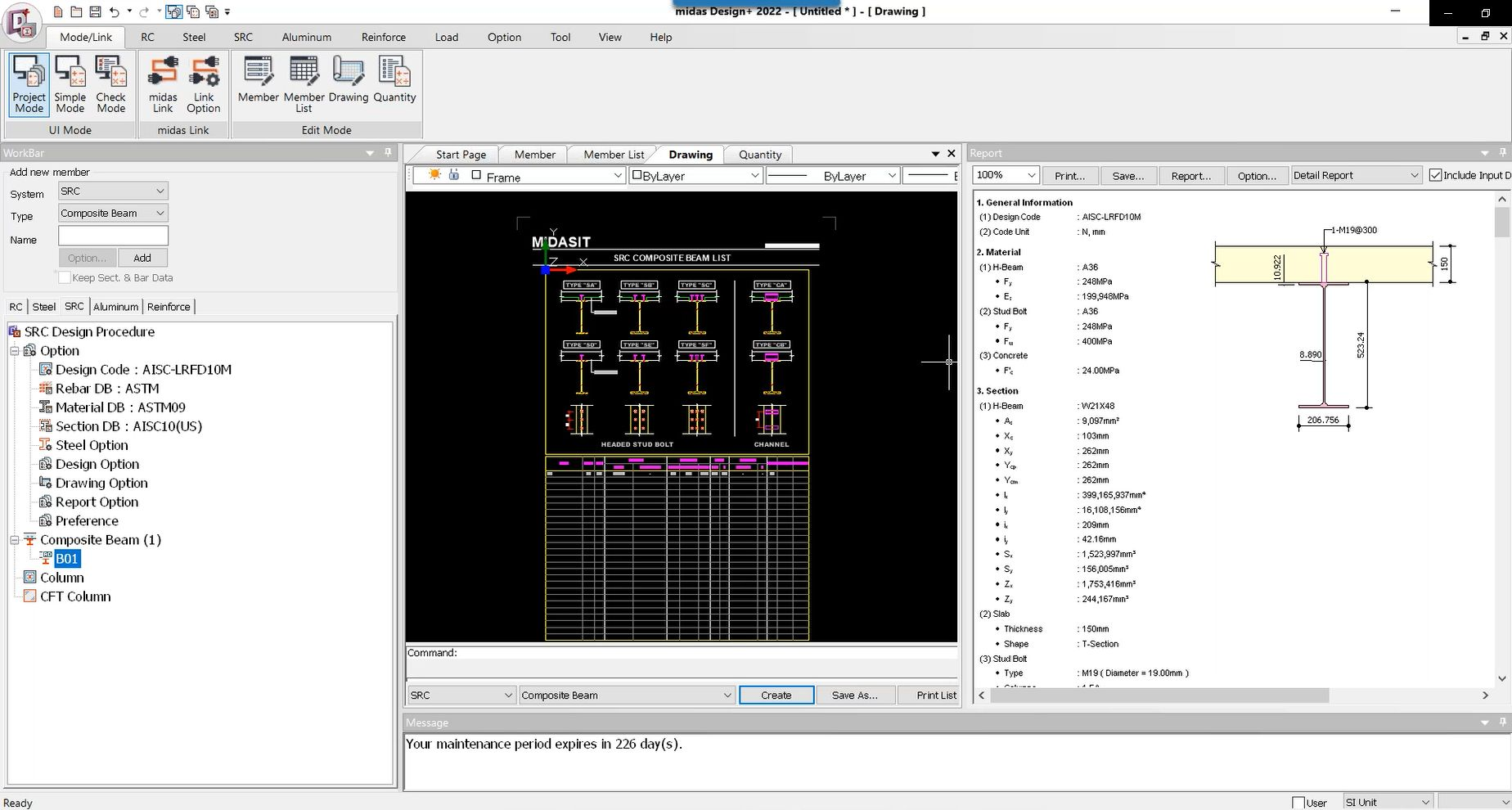Open the ByLayer color swatch selector

click(695, 176)
